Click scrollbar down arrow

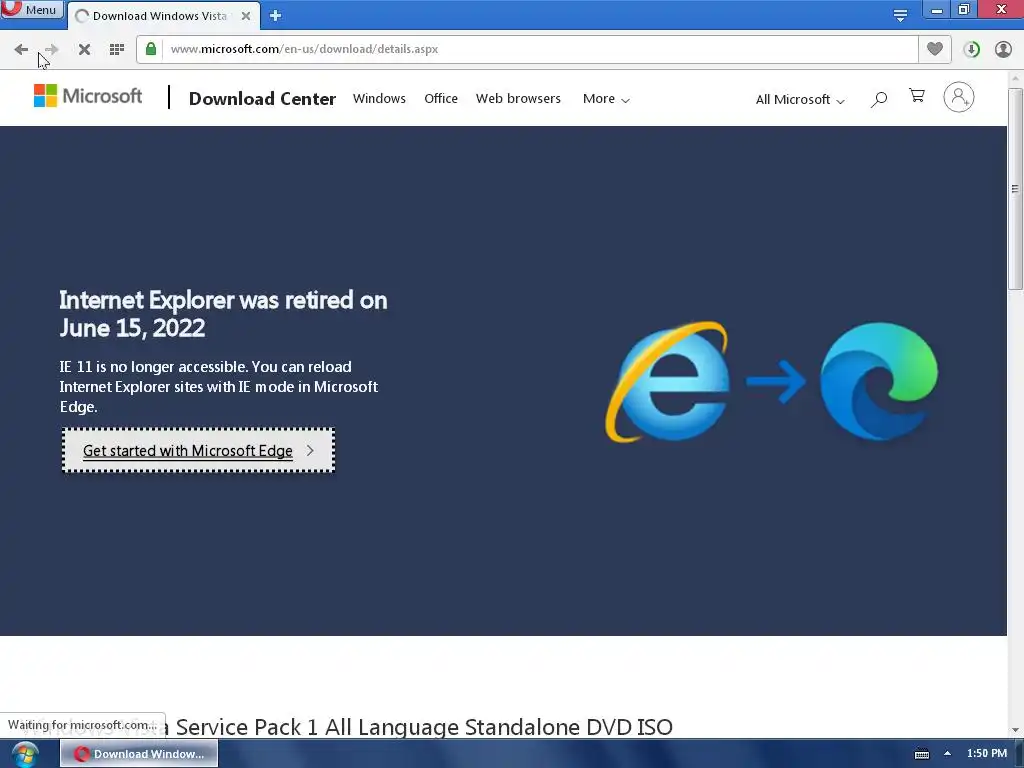[1015, 730]
